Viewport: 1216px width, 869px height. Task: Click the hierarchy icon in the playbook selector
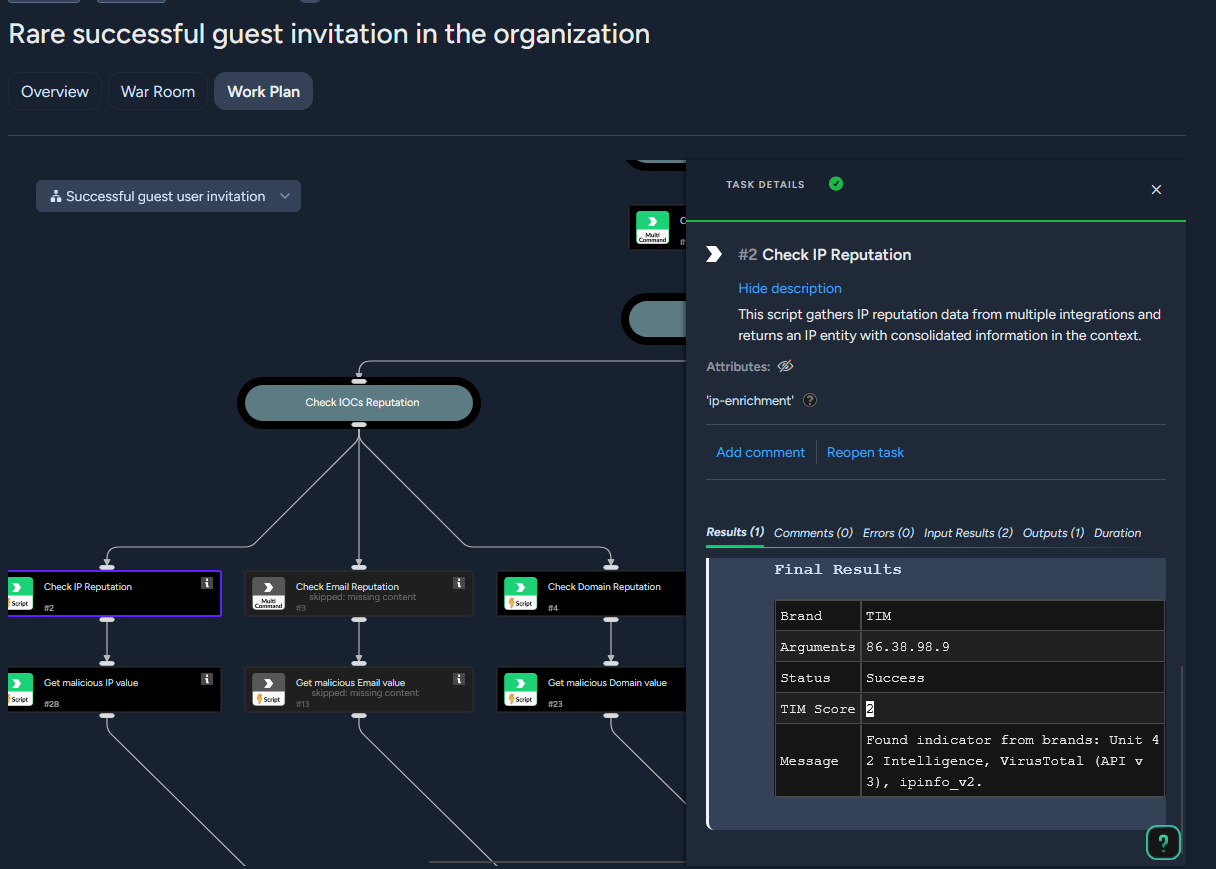click(56, 196)
